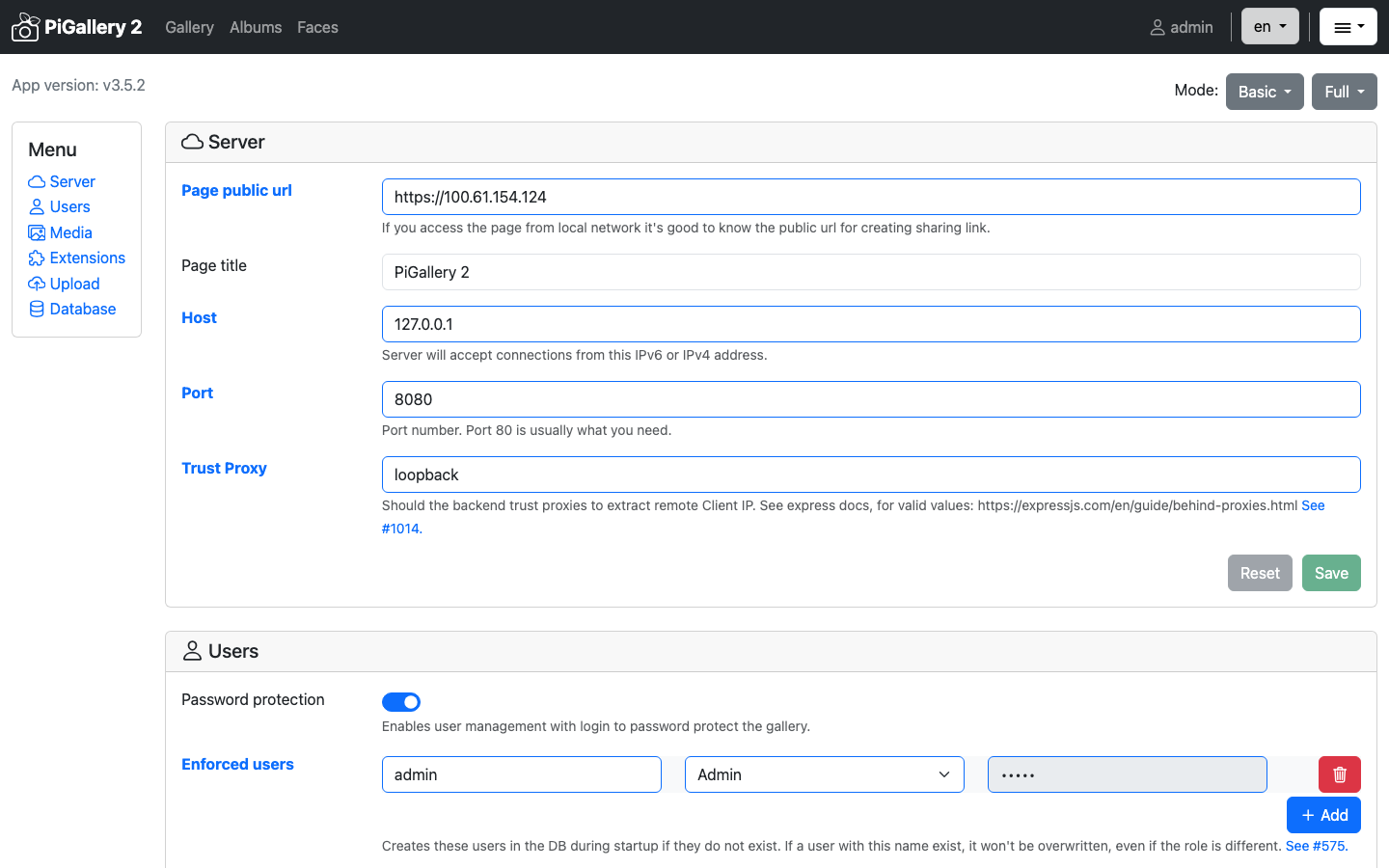
Task: Switch to the Faces nav item
Action: click(x=317, y=27)
